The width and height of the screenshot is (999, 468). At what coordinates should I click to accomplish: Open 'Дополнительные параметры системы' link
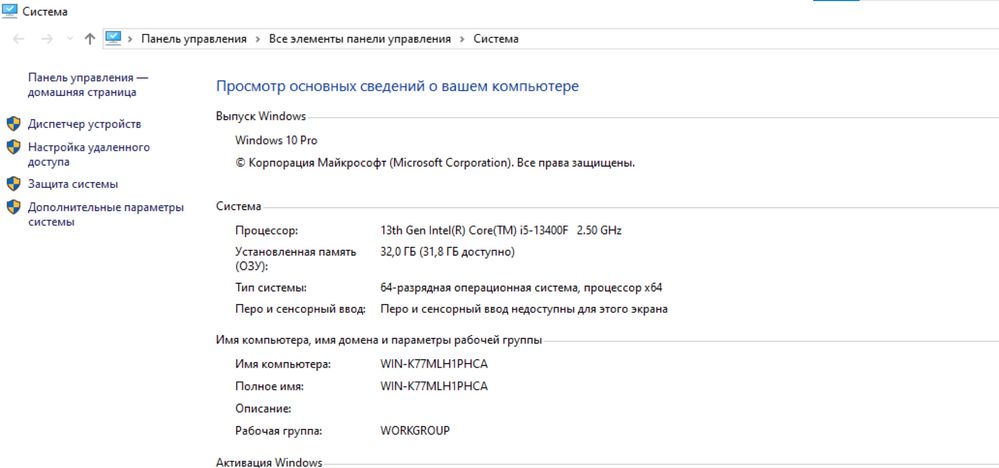[x=106, y=215]
